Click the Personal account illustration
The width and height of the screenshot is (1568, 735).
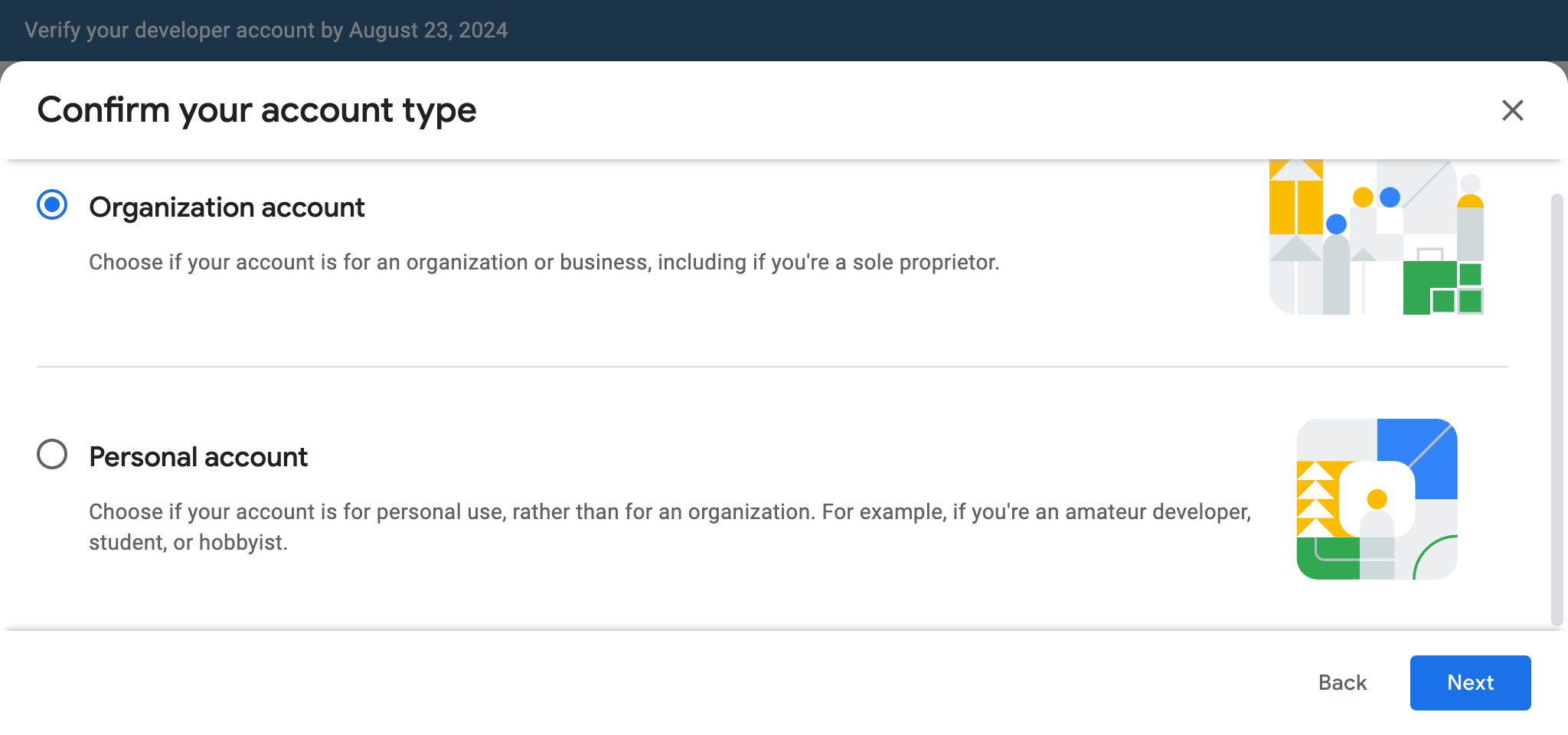point(1377,499)
